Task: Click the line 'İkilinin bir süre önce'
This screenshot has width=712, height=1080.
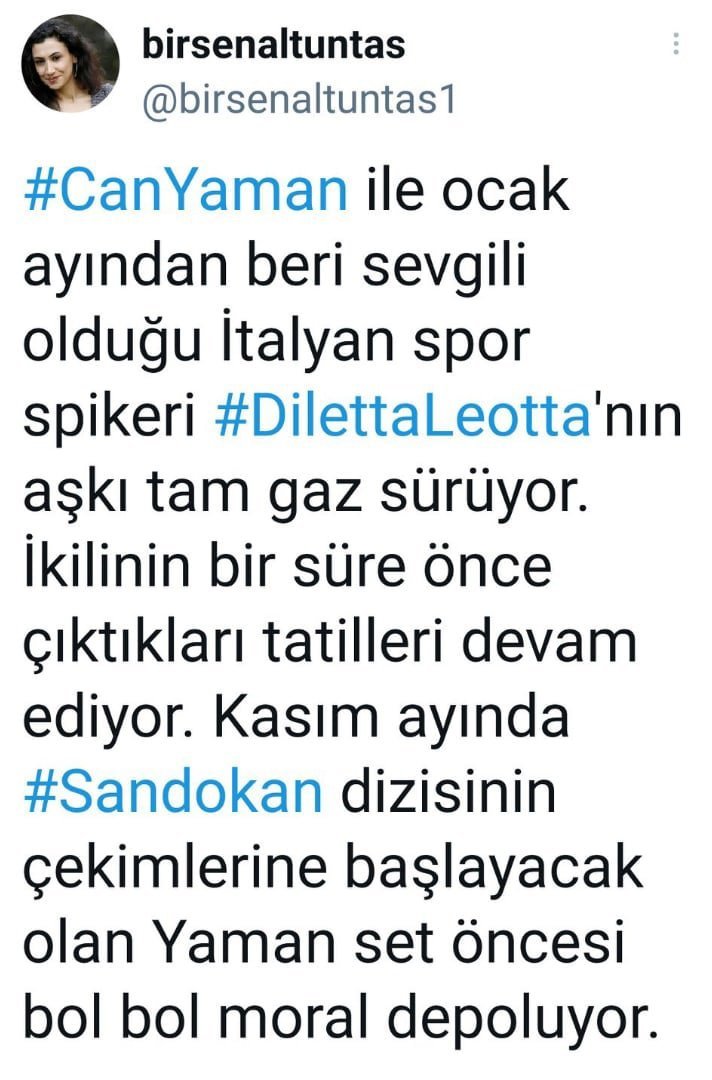Action: (x=288, y=566)
